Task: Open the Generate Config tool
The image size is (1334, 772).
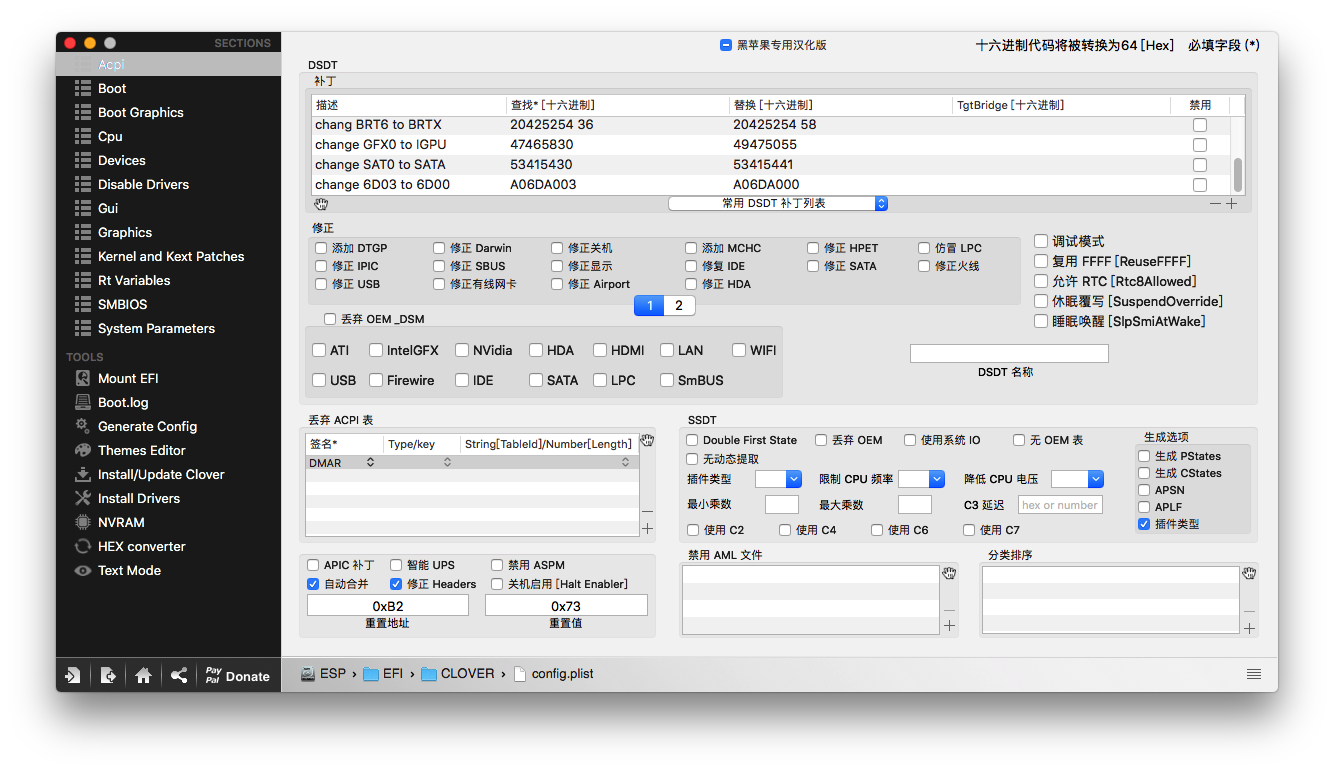Action: point(147,426)
